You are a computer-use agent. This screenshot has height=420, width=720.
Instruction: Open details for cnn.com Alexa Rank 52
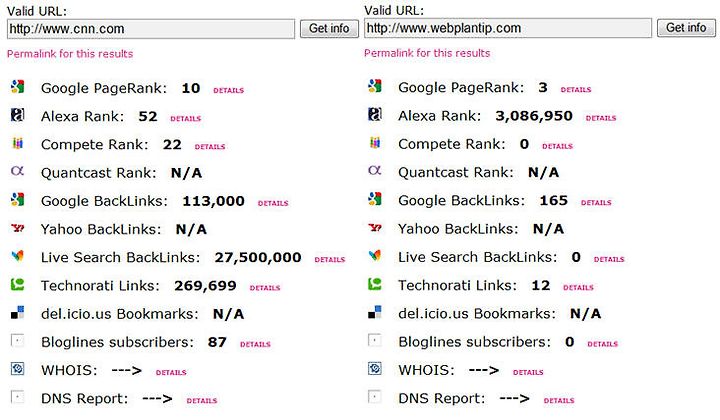coord(186,118)
